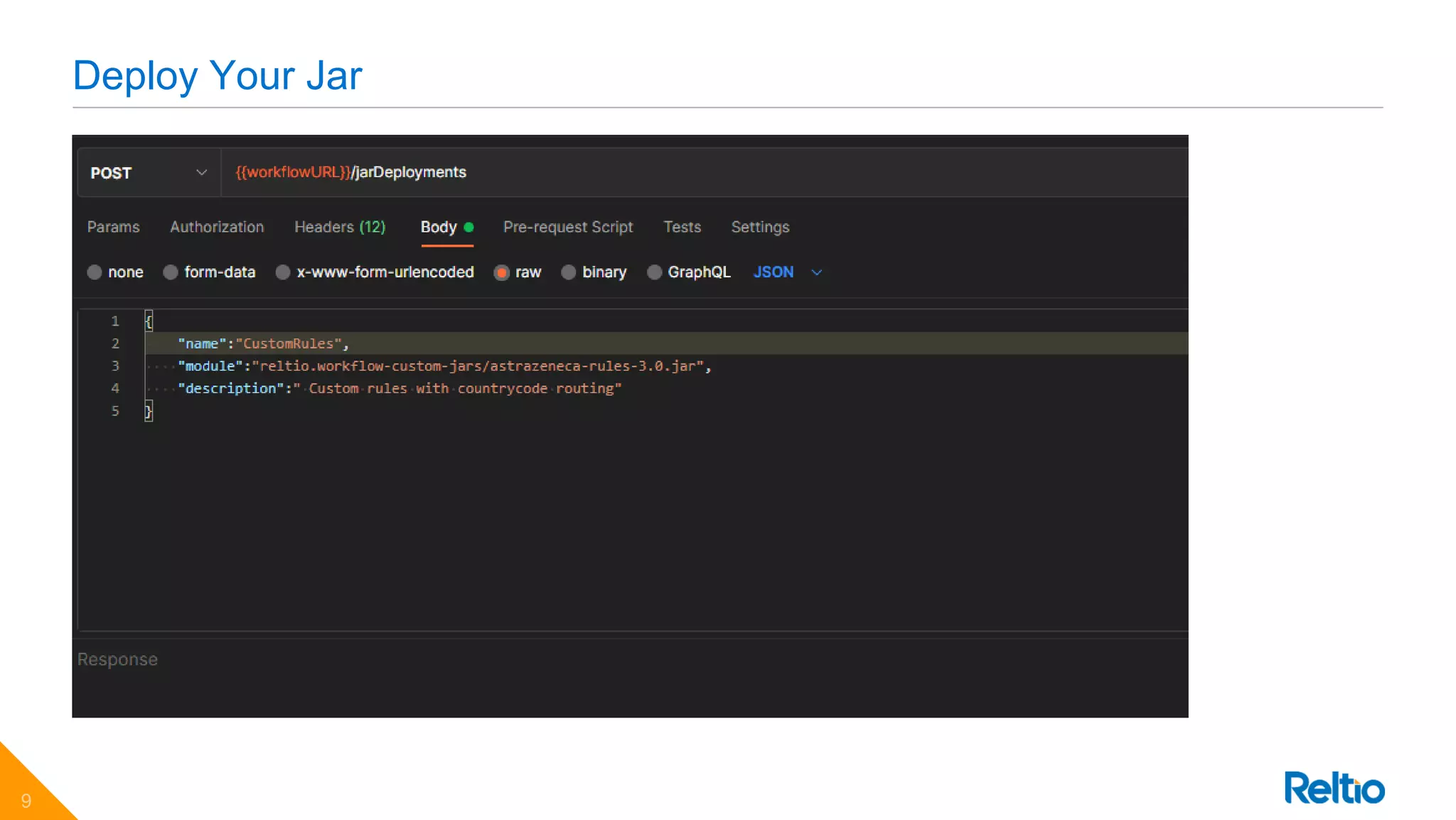This screenshot has width=1456, height=820.
Task: Select the Body tab
Action: (x=439, y=227)
